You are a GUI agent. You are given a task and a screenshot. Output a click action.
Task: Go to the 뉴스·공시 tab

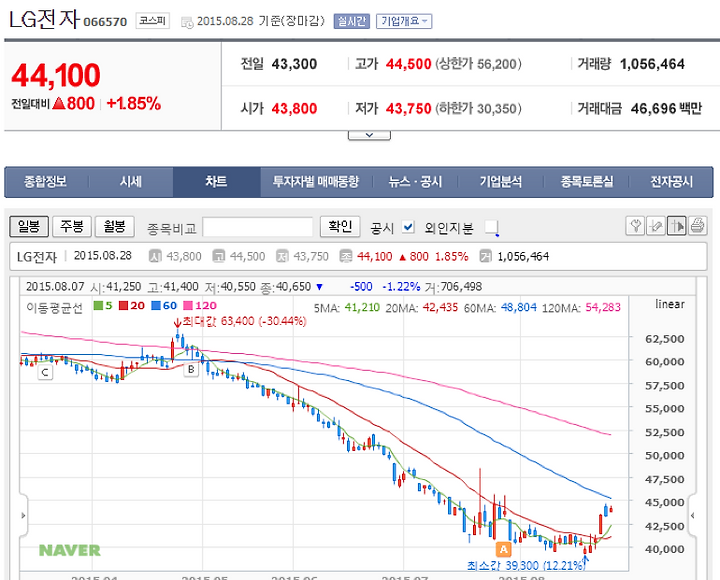click(415, 182)
